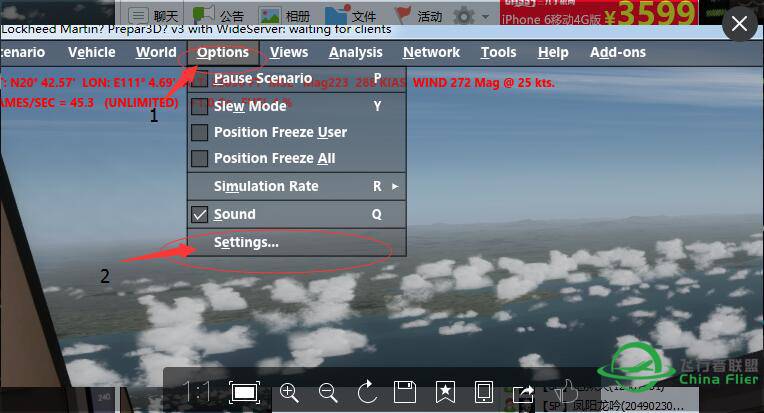This screenshot has height=413, width=764.
Task: Toggle the Sound checkbox
Action: pyautogui.click(x=199, y=214)
